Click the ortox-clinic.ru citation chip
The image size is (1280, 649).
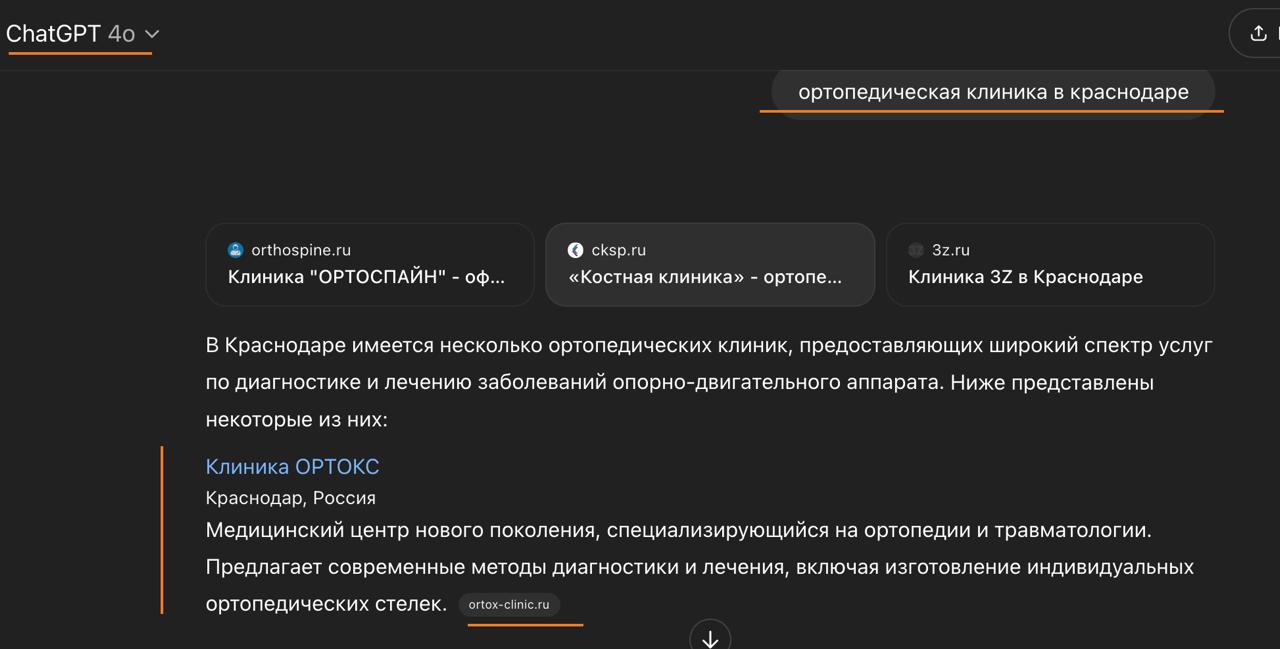pyautogui.click(x=509, y=604)
